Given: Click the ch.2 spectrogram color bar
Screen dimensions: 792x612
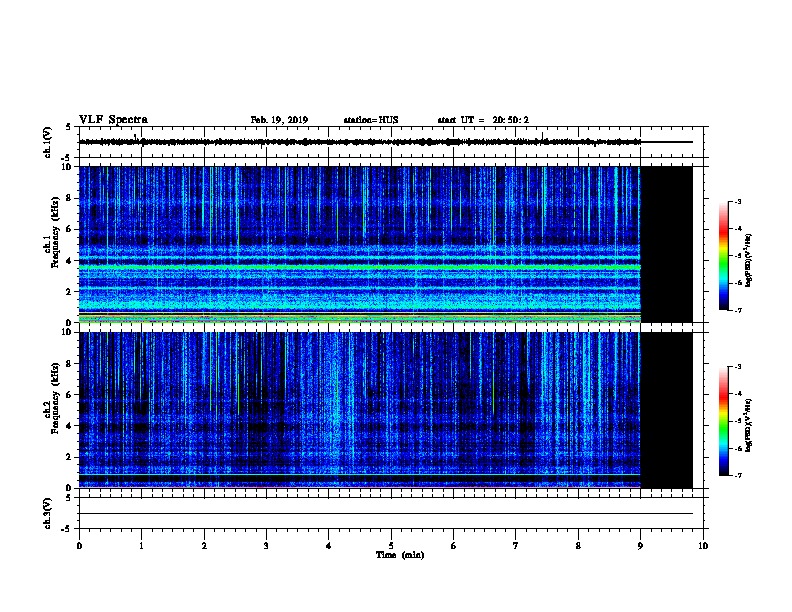Looking at the screenshot, I should tap(724, 421).
